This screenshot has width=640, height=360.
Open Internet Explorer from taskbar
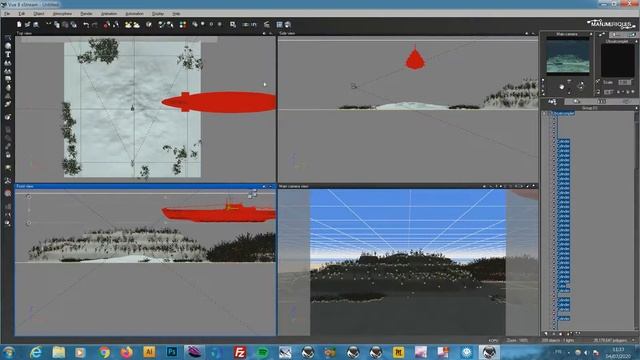[x=36, y=352]
